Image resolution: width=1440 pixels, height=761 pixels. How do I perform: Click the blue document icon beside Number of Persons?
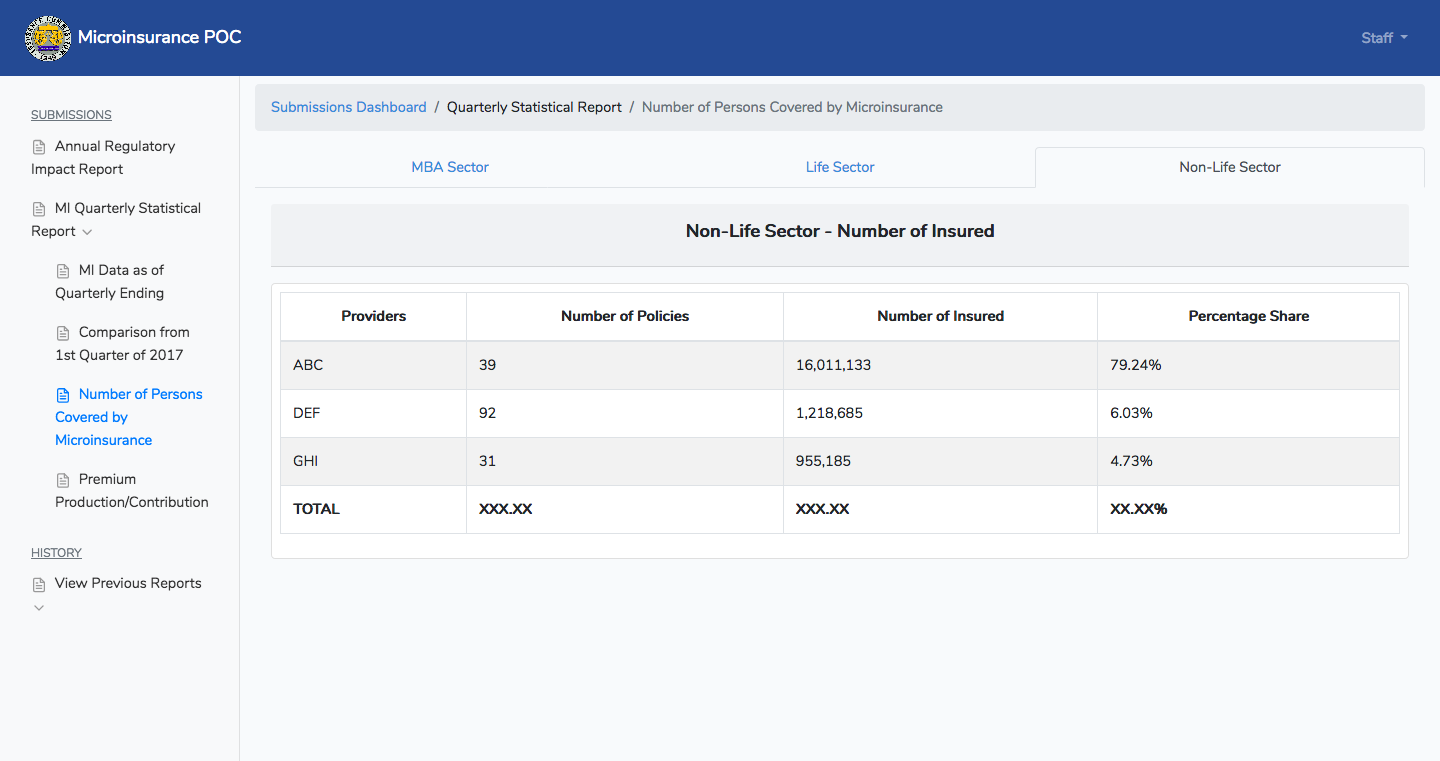click(x=63, y=395)
